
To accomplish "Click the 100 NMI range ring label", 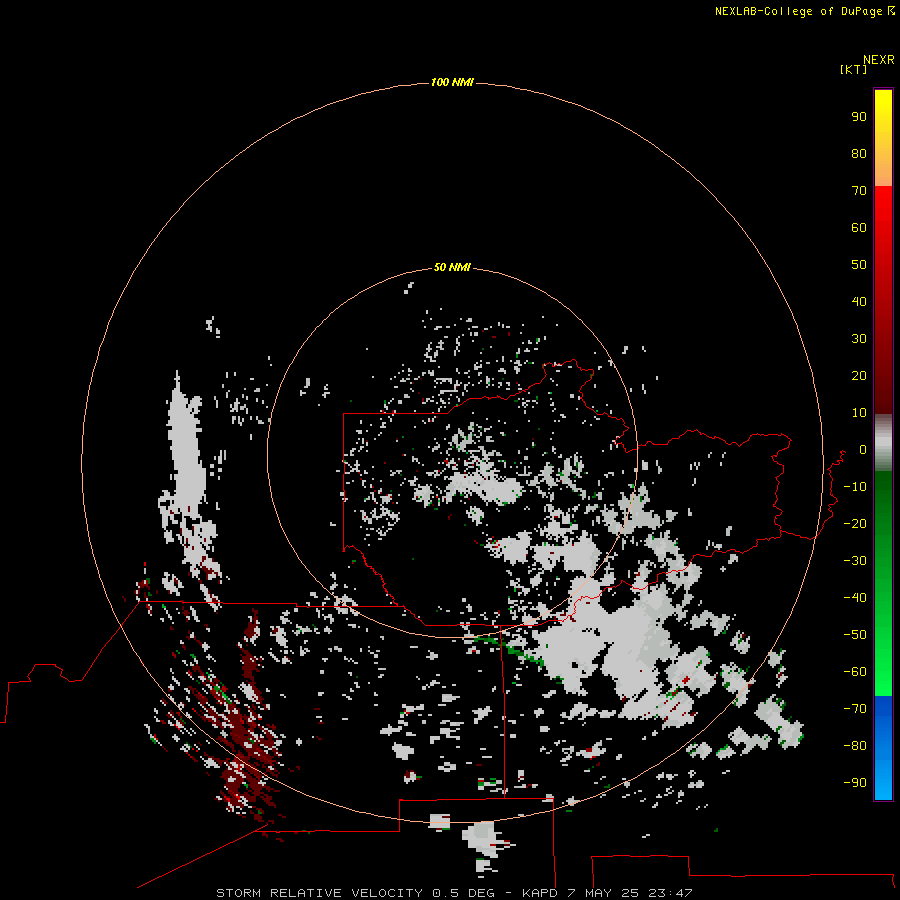I will (452, 82).
